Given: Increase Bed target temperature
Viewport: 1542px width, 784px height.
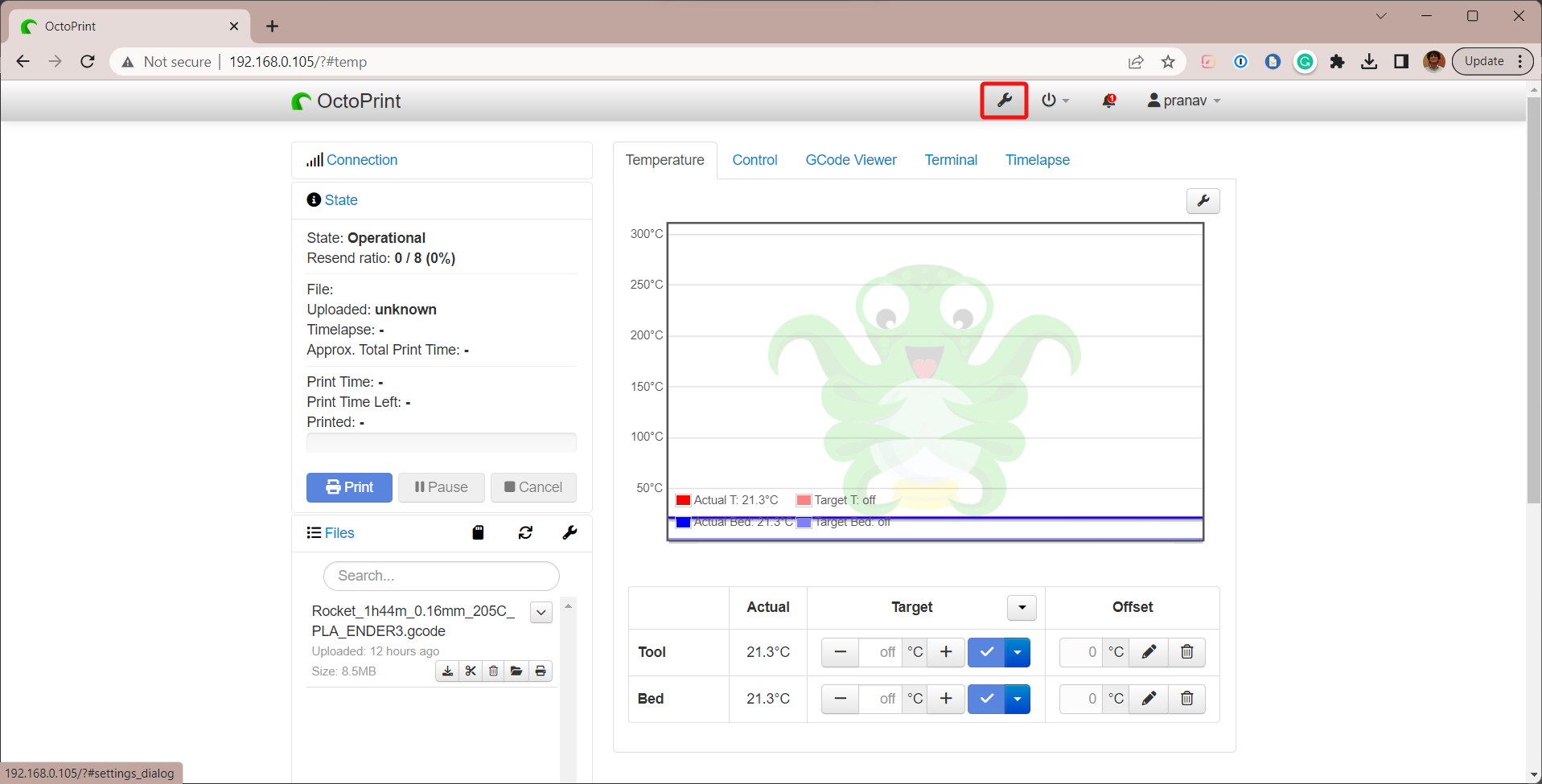Looking at the screenshot, I should click(x=946, y=699).
